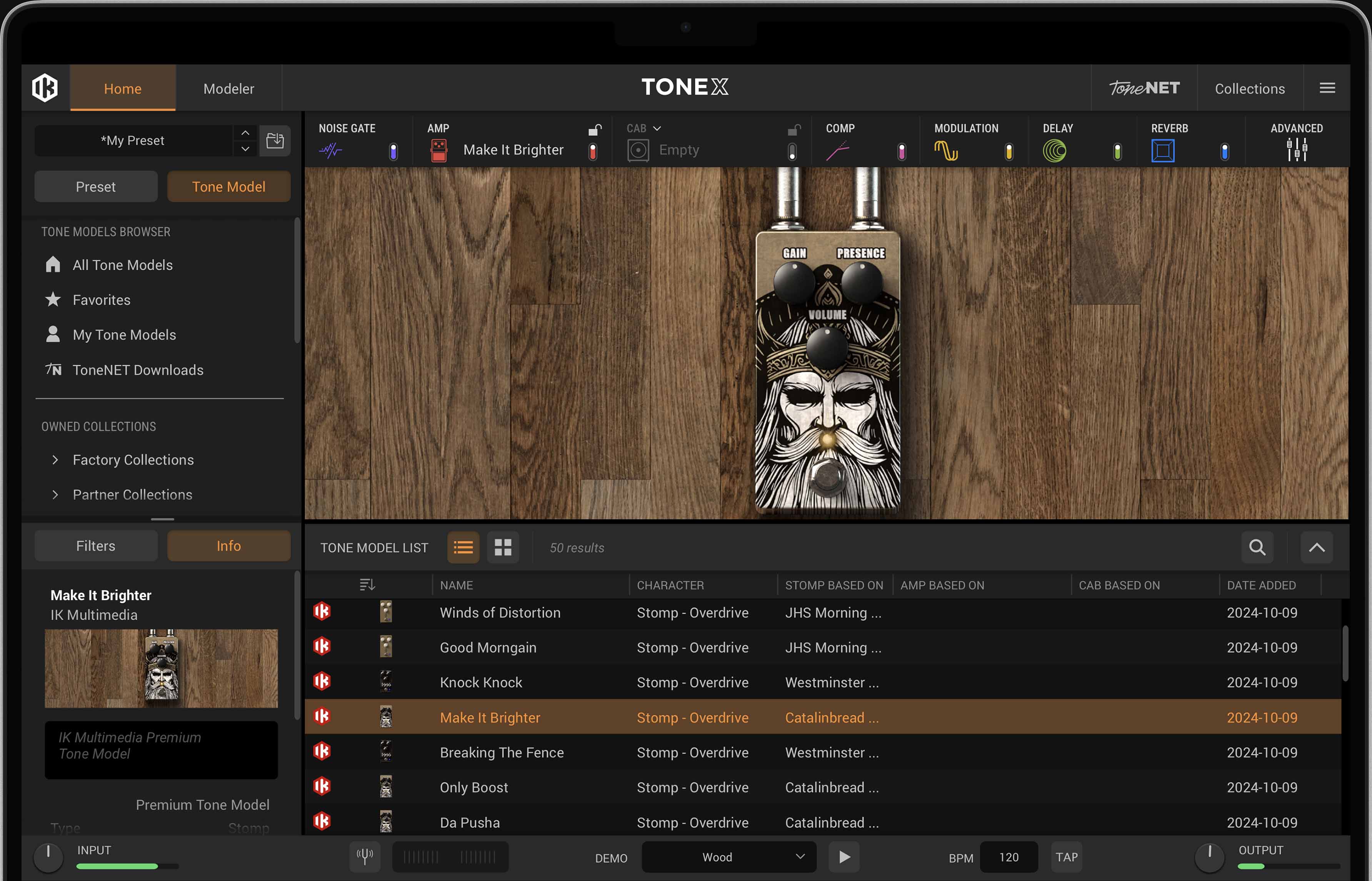1372x881 pixels.
Task: Switch to the Modeler tab
Action: pyautogui.click(x=229, y=88)
